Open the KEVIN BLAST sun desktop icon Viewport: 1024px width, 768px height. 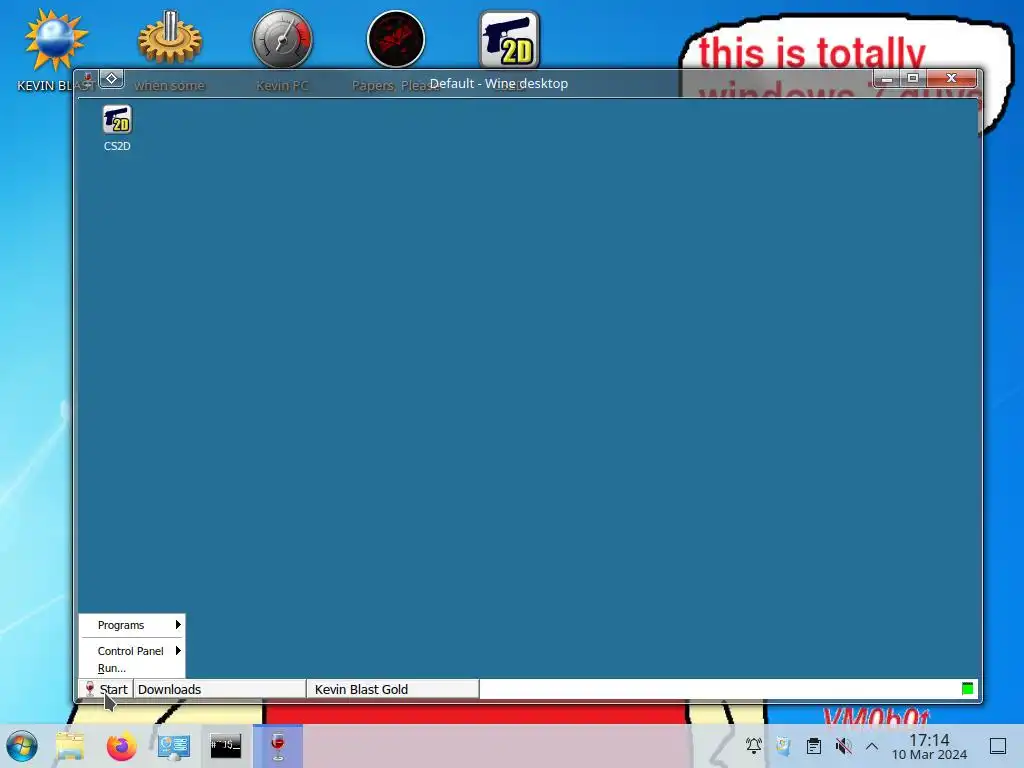[55, 40]
